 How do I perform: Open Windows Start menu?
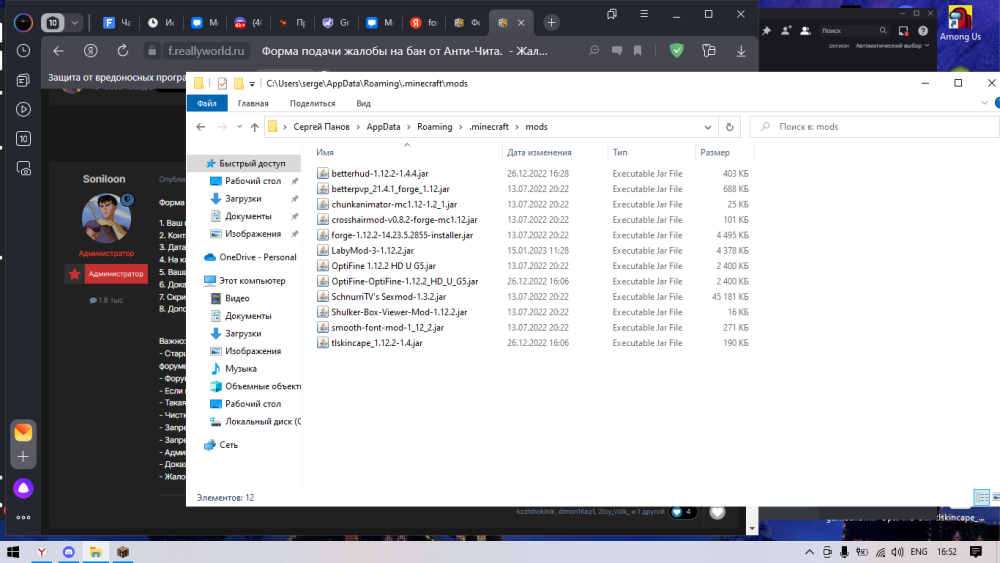(x=13, y=552)
